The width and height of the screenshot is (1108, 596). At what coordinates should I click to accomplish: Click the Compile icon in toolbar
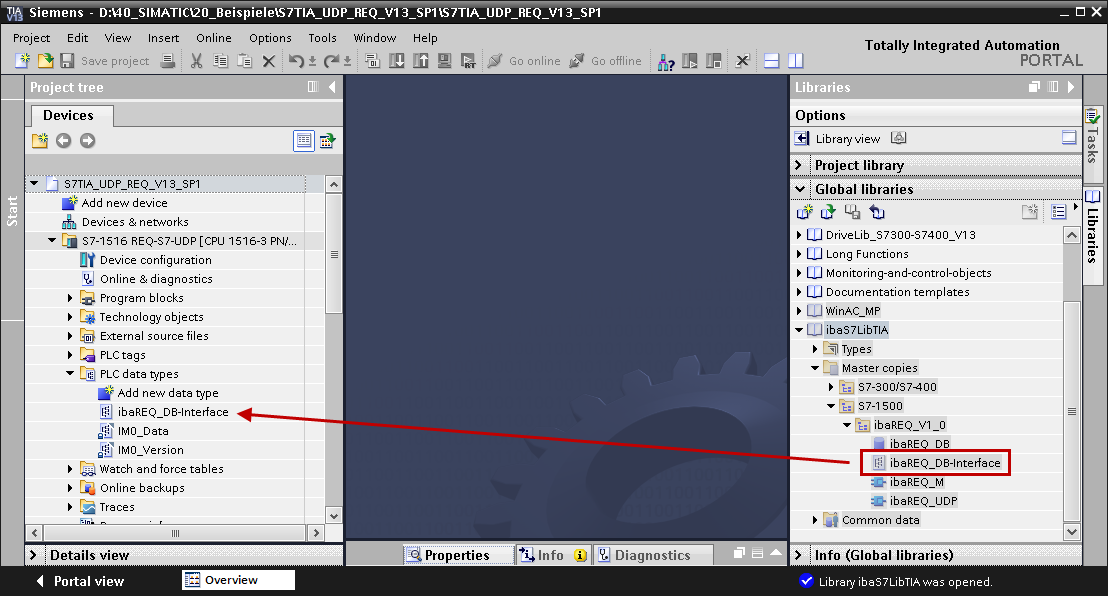tap(372, 61)
